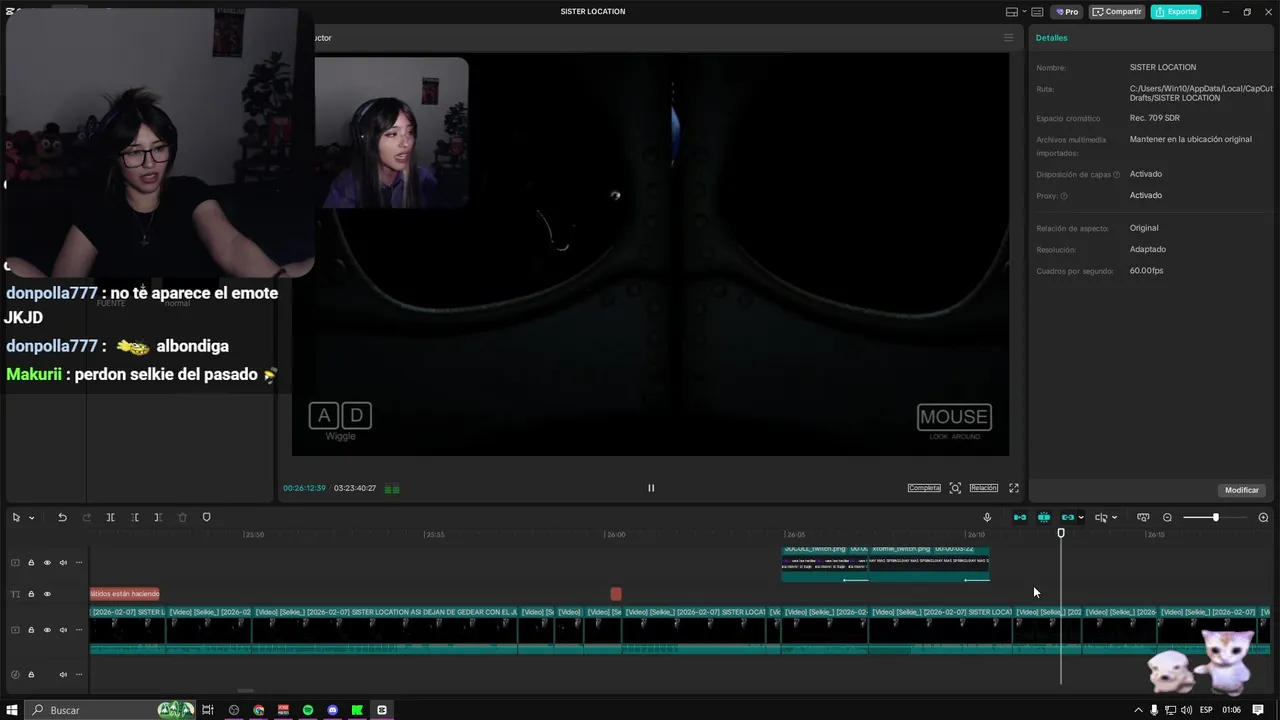The image size is (1280, 720).
Task: Select the clip 'ASI DEJAN DE GEDEAR CON EL'
Action: pyautogui.click(x=385, y=631)
